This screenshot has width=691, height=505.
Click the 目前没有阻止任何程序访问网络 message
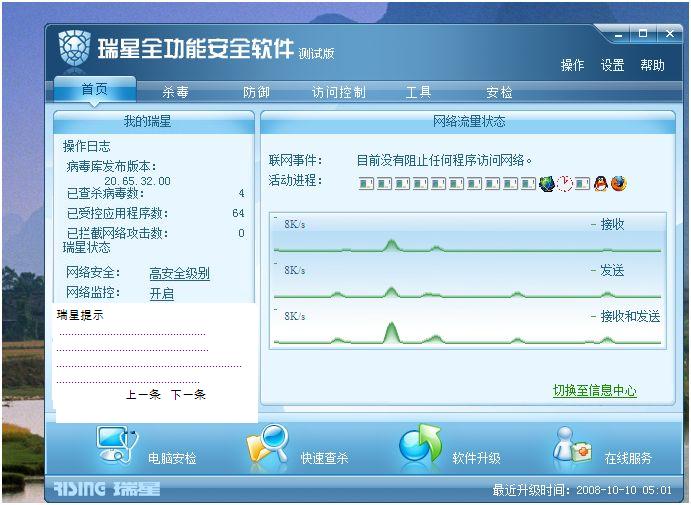(x=444, y=160)
